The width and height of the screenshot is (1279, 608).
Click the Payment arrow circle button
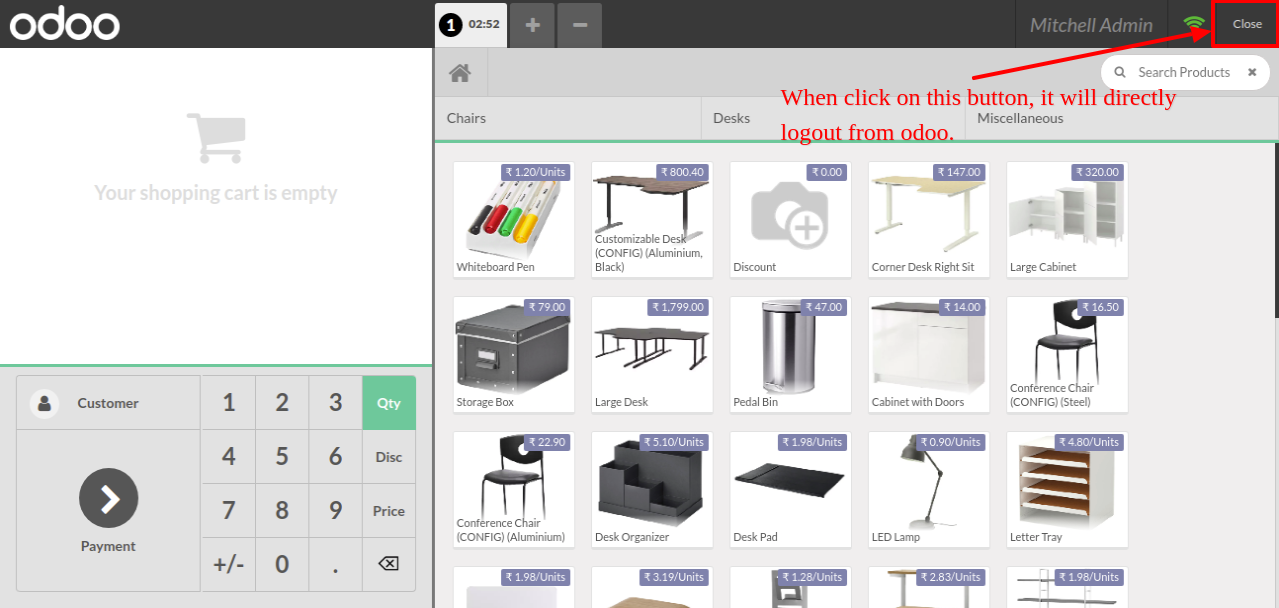pyautogui.click(x=108, y=498)
